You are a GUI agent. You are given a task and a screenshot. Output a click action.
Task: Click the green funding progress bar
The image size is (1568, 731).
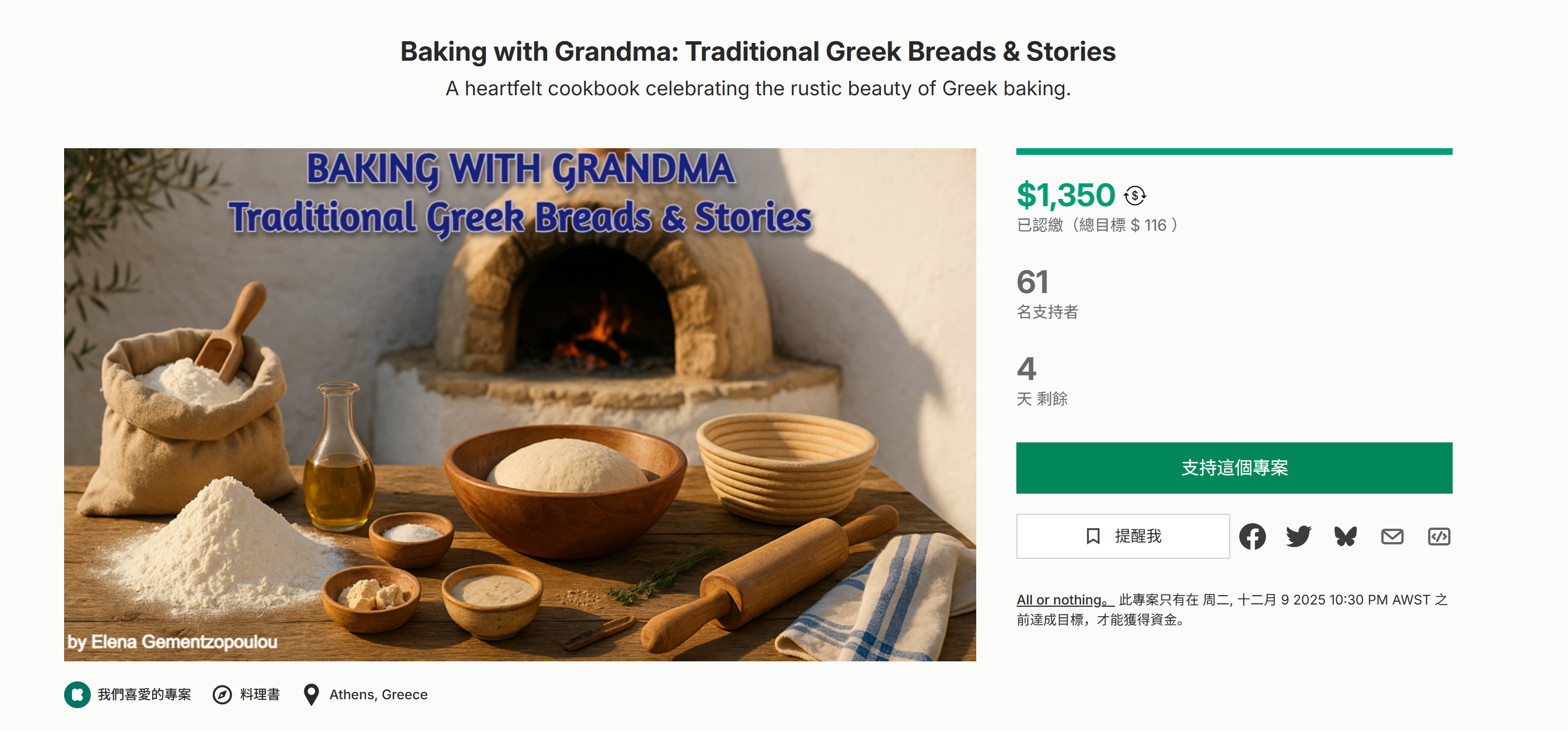(1234, 152)
